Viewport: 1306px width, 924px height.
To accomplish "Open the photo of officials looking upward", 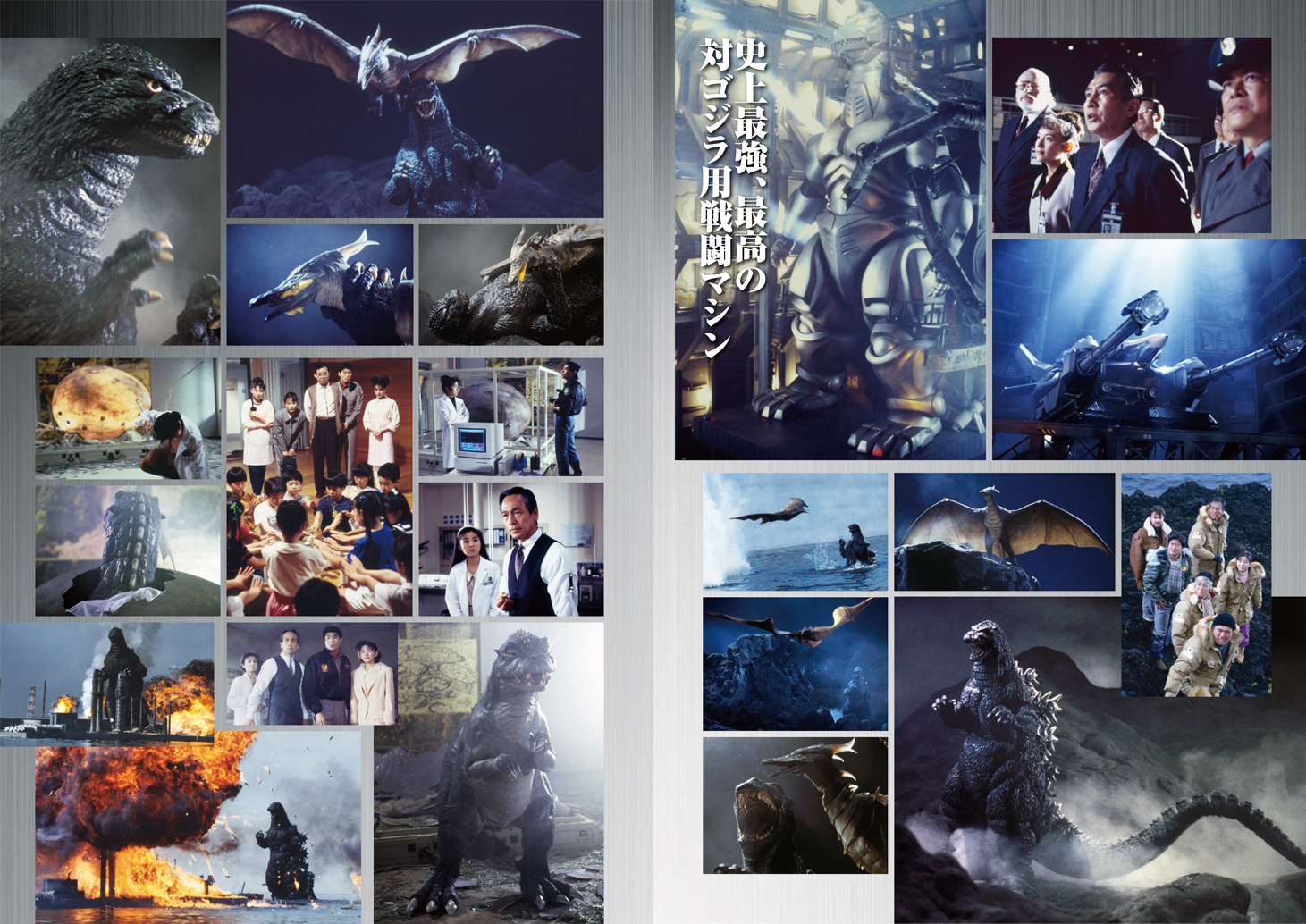I will click(1131, 135).
